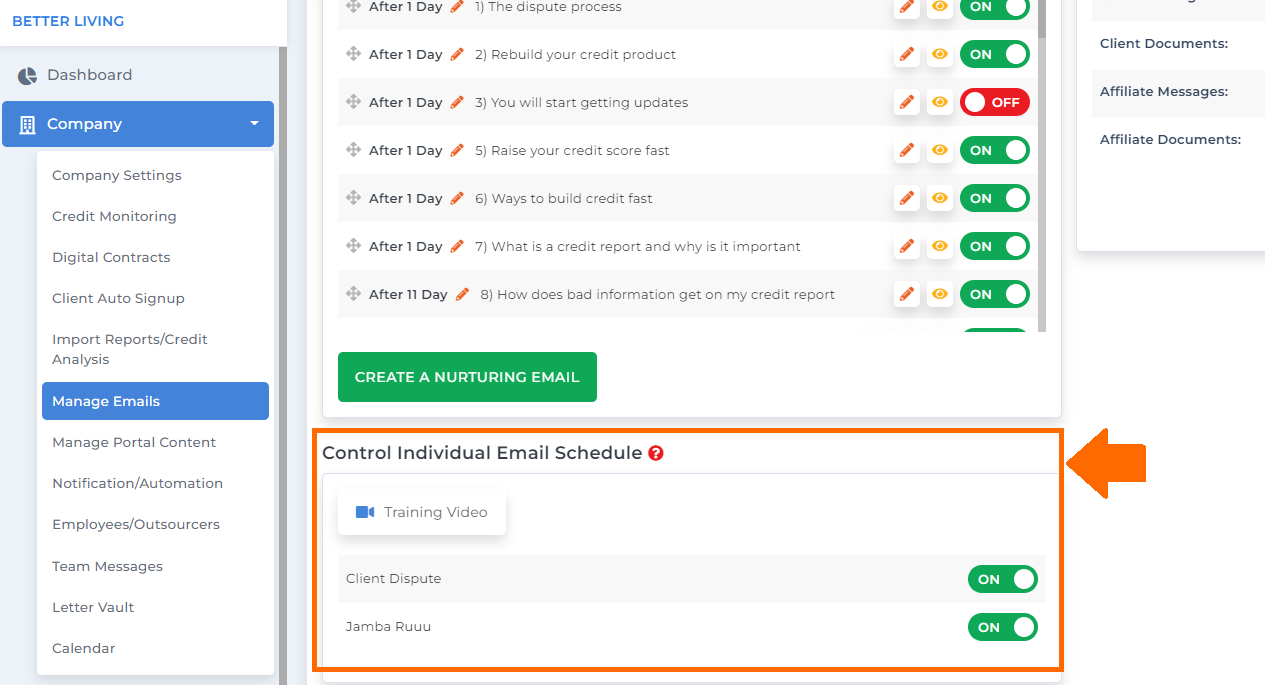Edit the delay pencil next to 'After 11 Day'
Viewport: 1265px width, 685px height.
point(462,294)
